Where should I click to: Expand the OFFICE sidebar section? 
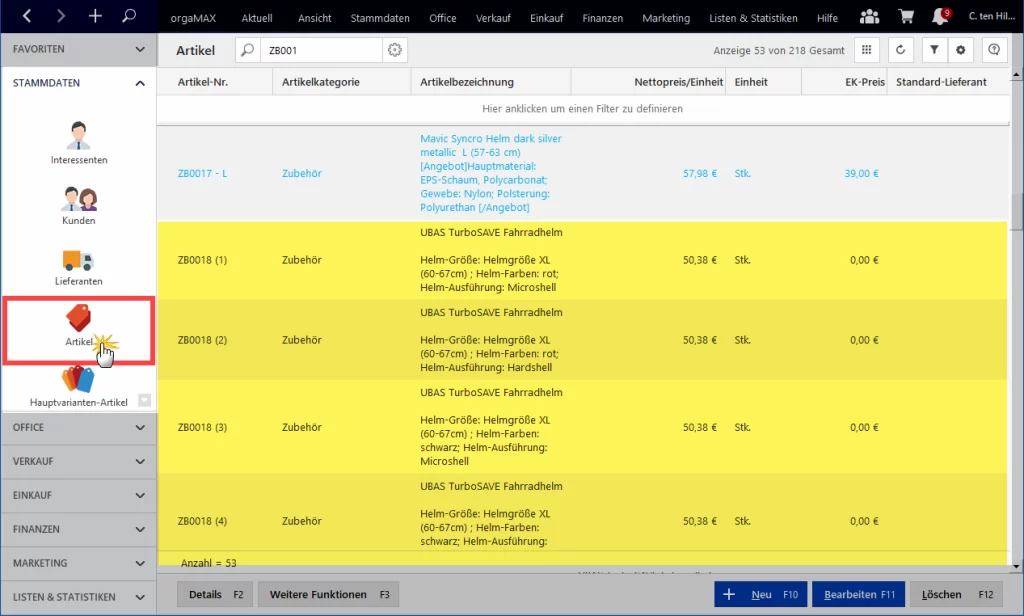point(78,427)
